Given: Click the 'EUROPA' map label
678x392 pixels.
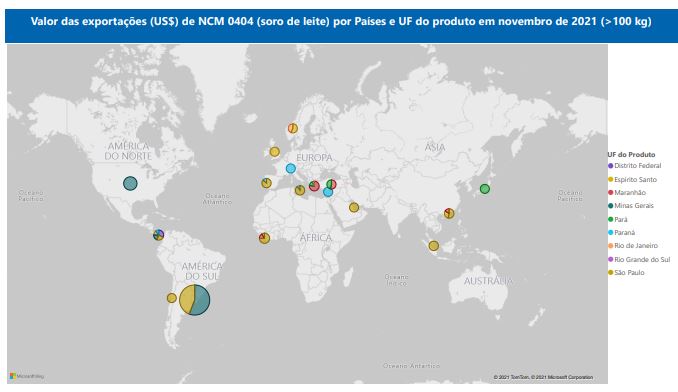Looking at the screenshot, I should click(314, 158).
